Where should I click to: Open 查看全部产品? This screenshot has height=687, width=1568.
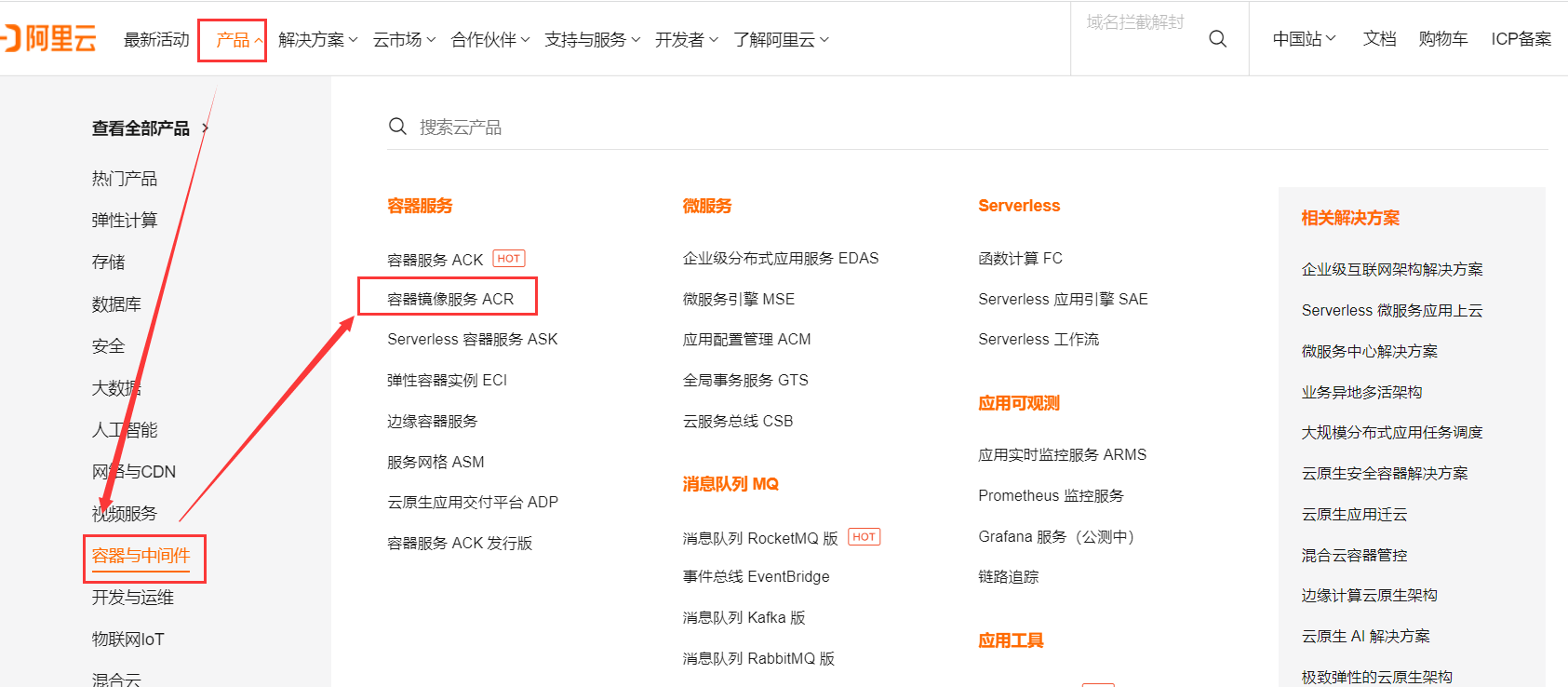point(141,128)
